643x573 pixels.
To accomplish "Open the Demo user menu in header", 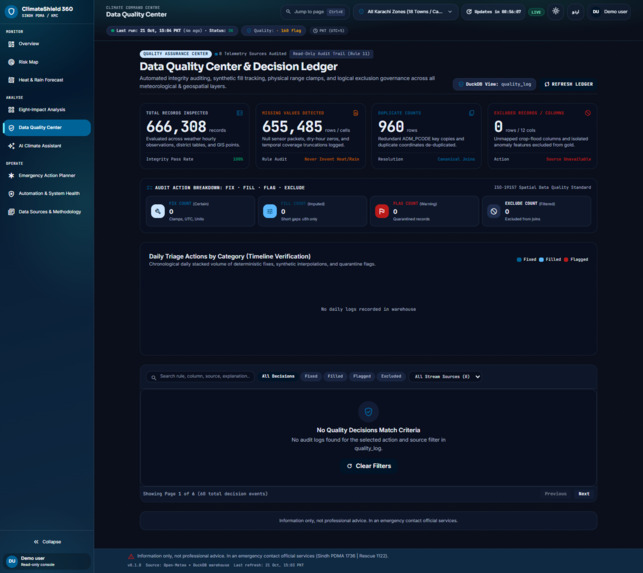I will tap(610, 12).
